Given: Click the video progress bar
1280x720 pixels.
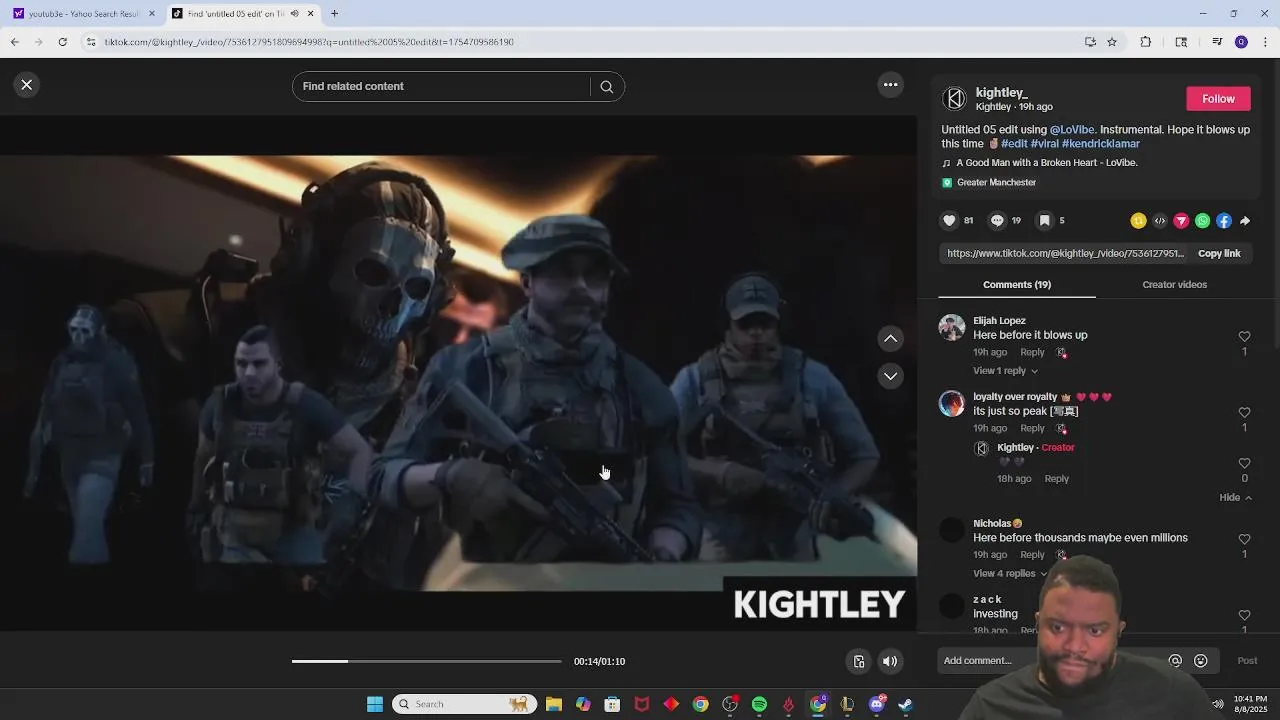Looking at the screenshot, I should pyautogui.click(x=427, y=662).
